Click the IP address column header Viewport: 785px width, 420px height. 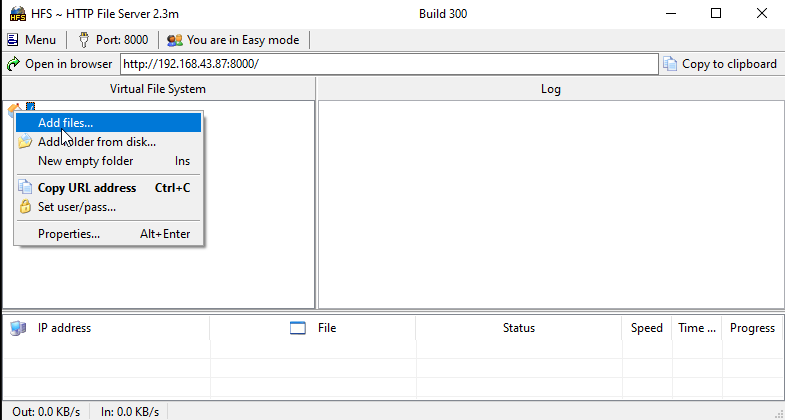point(106,328)
